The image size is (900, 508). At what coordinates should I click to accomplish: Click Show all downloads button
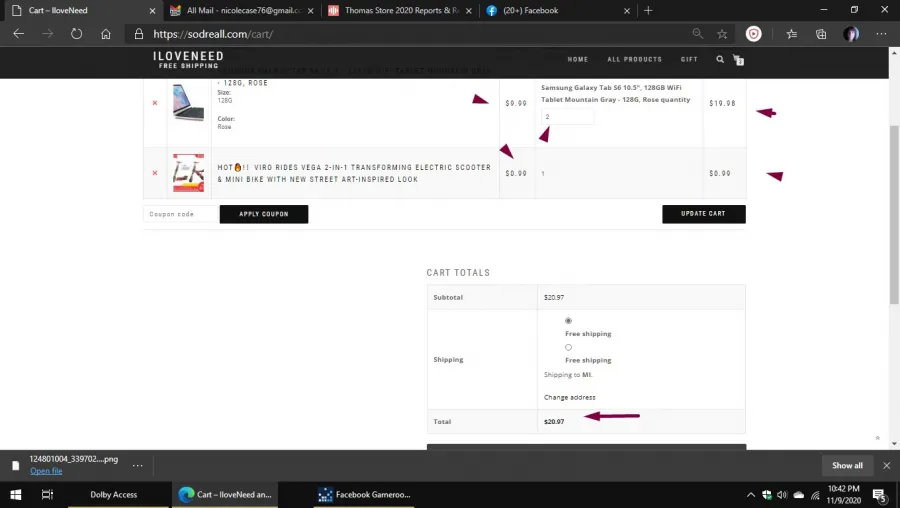(x=847, y=466)
